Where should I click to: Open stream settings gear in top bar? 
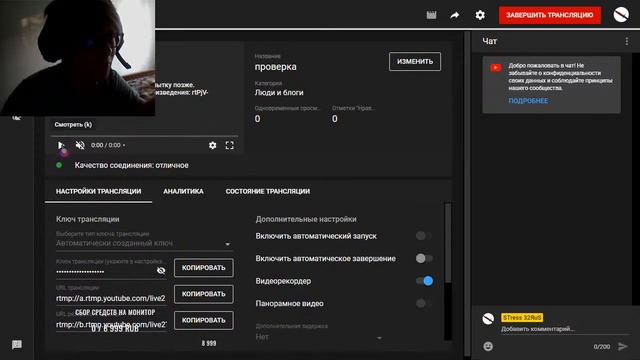tap(480, 15)
